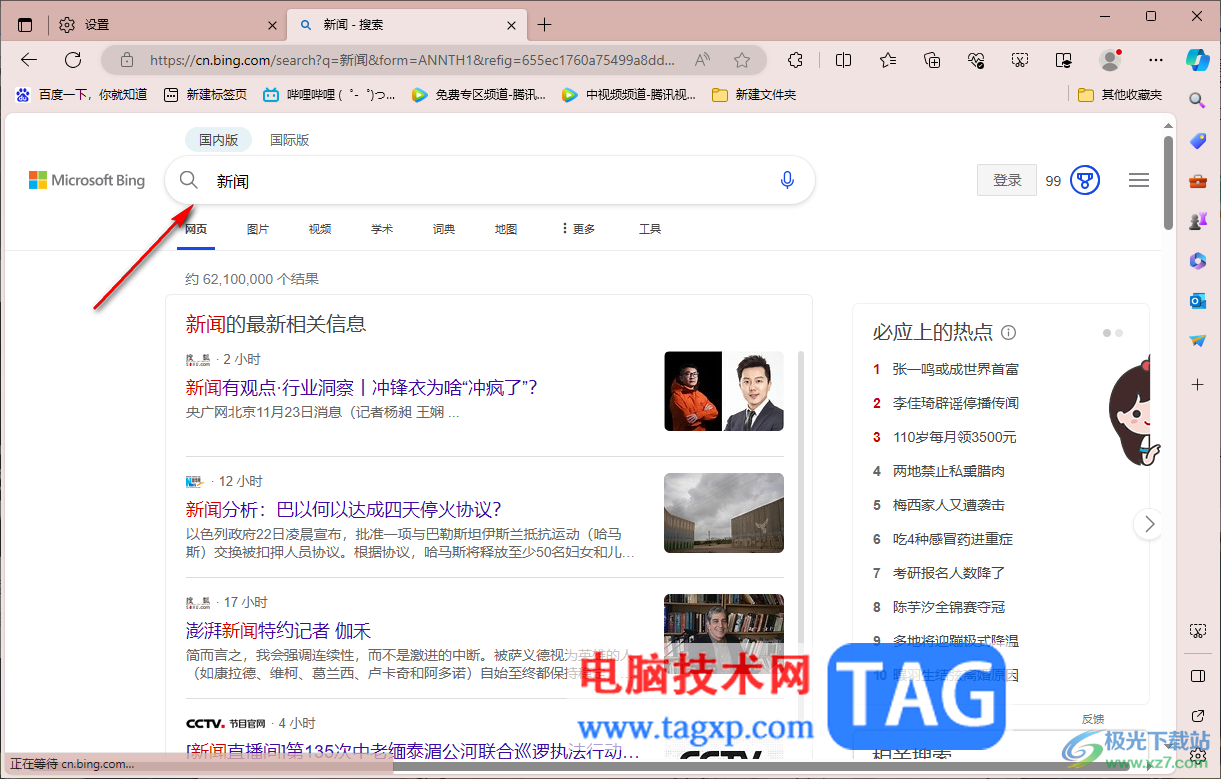Show next hot topics with arrow
This screenshot has width=1221, height=779.
(x=1149, y=523)
